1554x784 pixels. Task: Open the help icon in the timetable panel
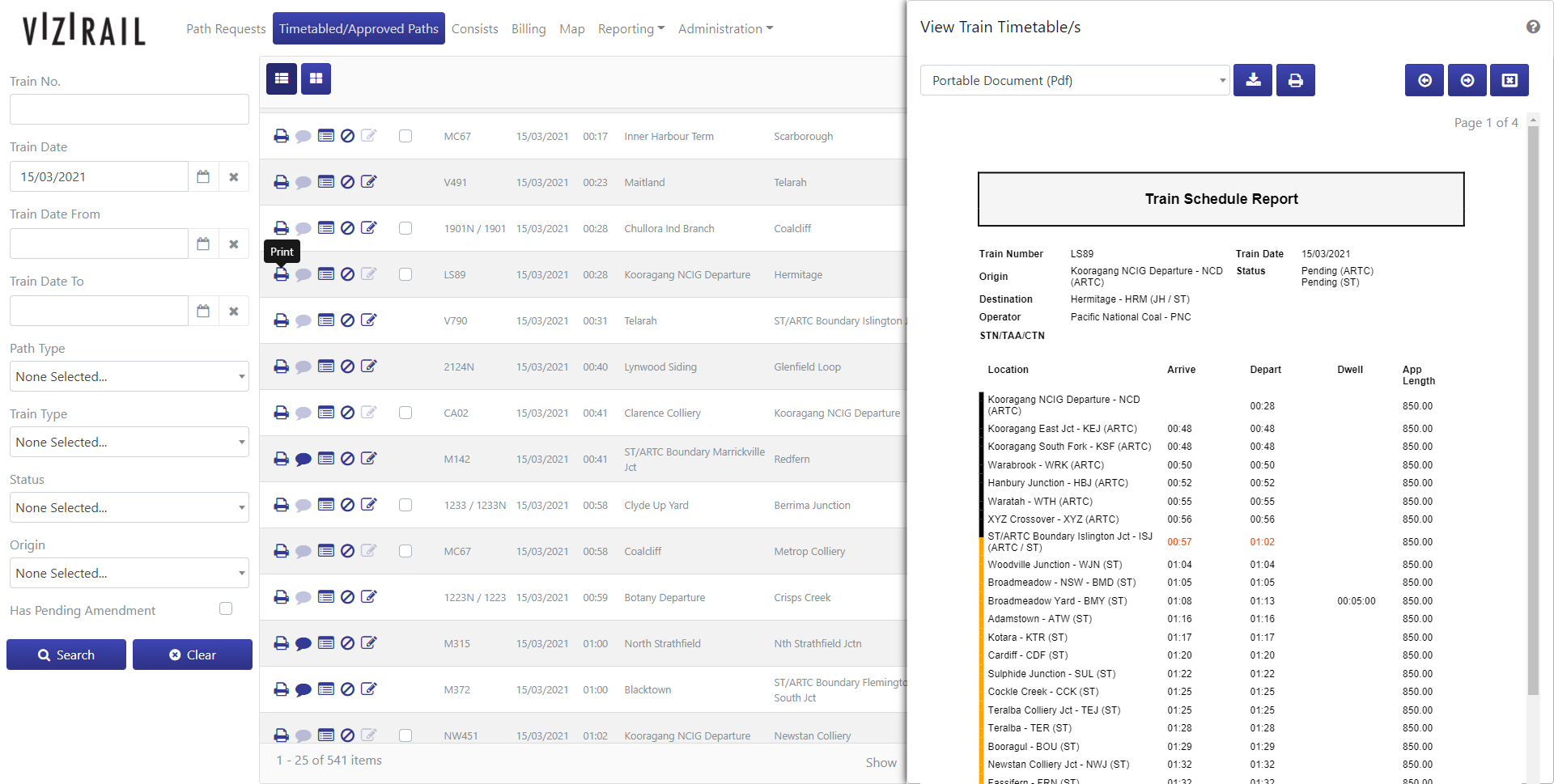pos(1533,27)
